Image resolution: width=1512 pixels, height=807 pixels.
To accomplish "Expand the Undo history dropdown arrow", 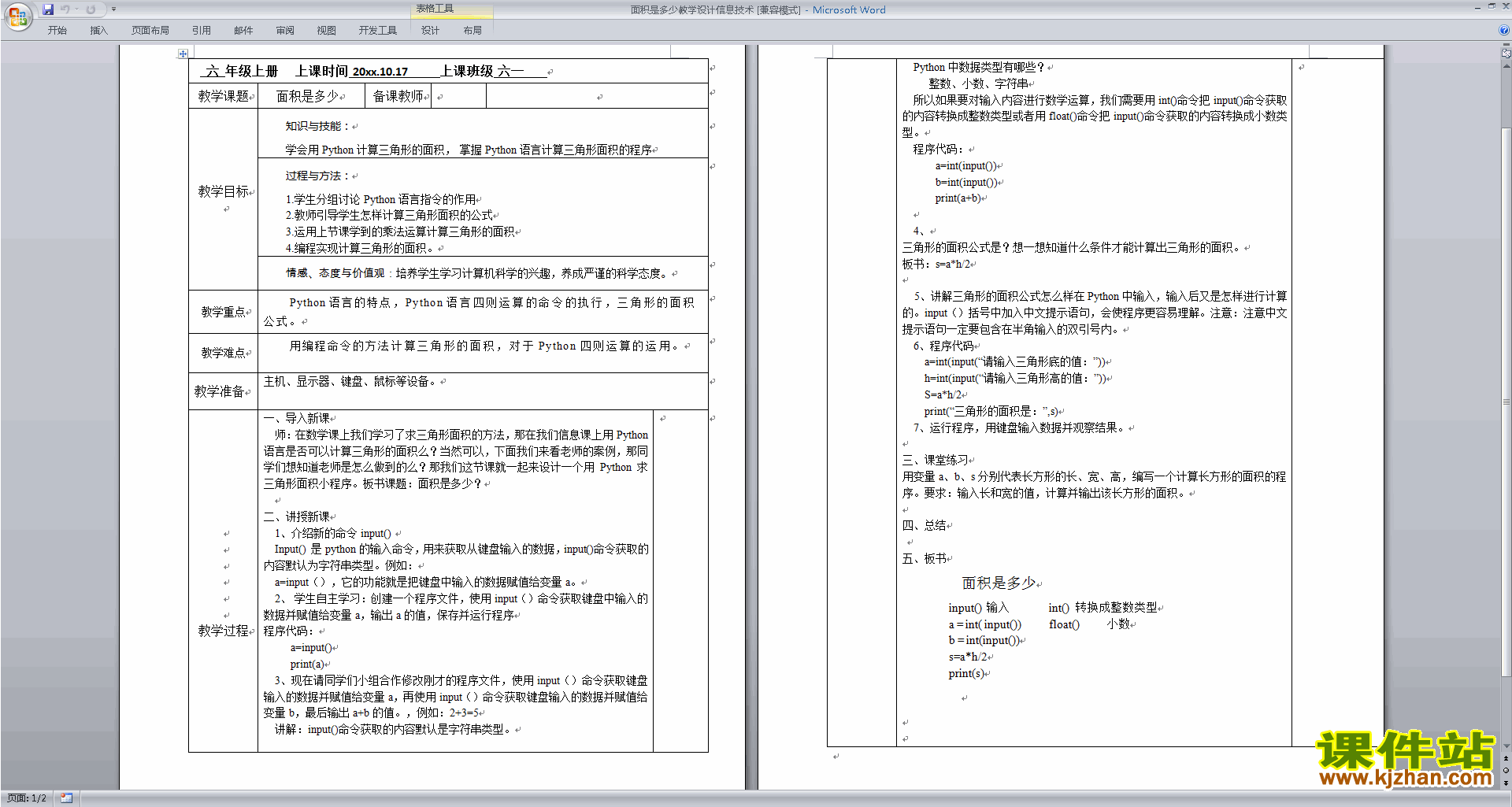I will [77, 9].
